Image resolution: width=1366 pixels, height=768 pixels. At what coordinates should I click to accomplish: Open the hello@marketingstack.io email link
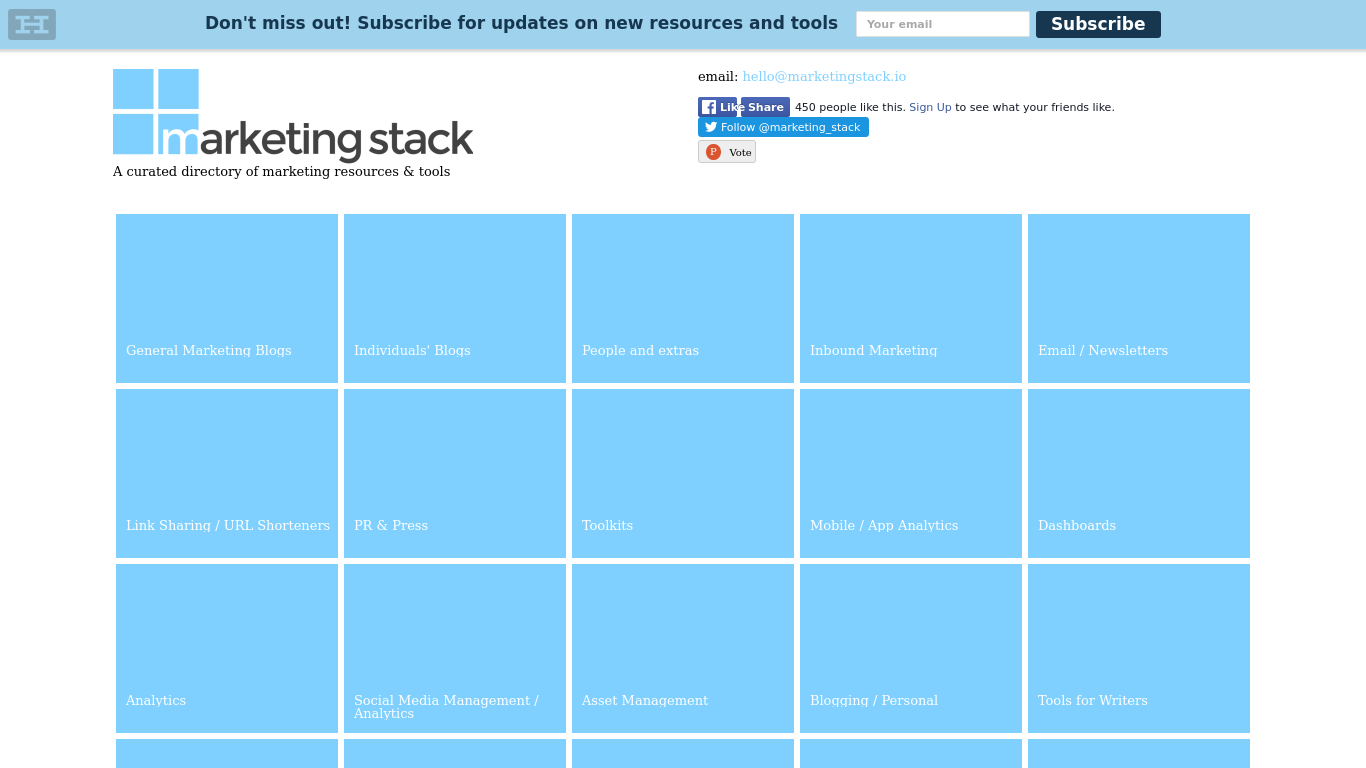tap(823, 76)
